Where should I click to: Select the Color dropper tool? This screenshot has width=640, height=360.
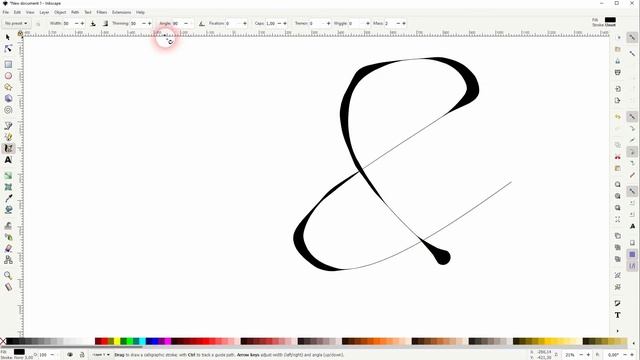pos(8,198)
